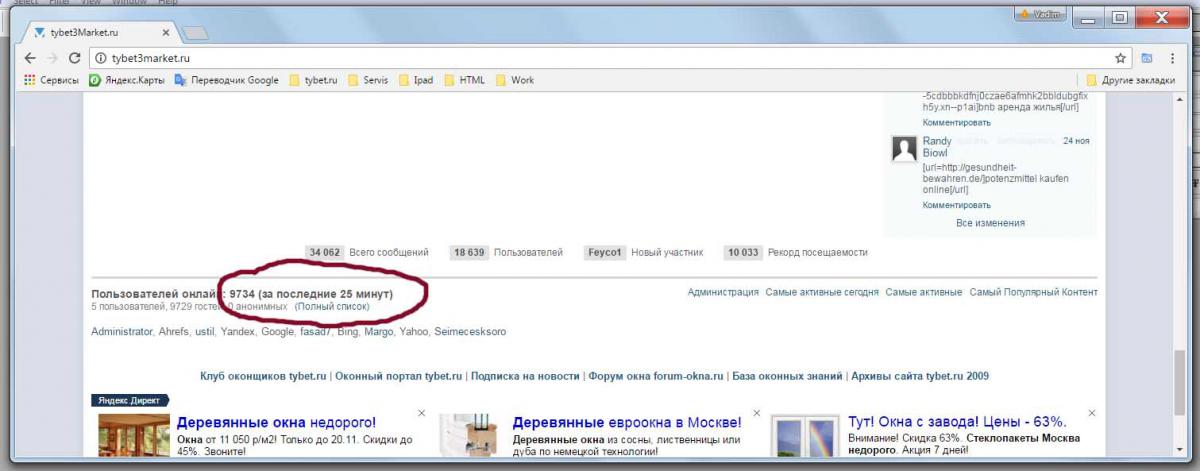Viewport: 1200px width, 471px height.
Task: Open the Самые активные сегодня link
Action: pyautogui.click(x=822, y=292)
